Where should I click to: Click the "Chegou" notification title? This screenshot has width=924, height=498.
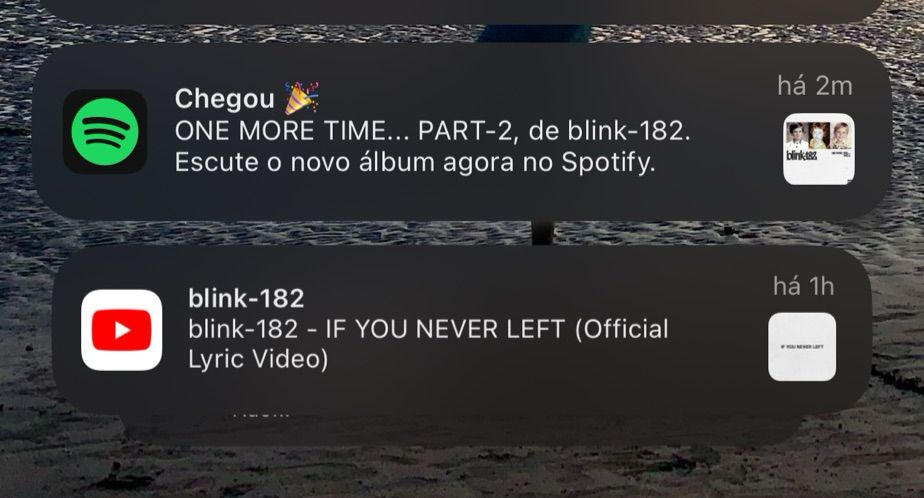225,99
